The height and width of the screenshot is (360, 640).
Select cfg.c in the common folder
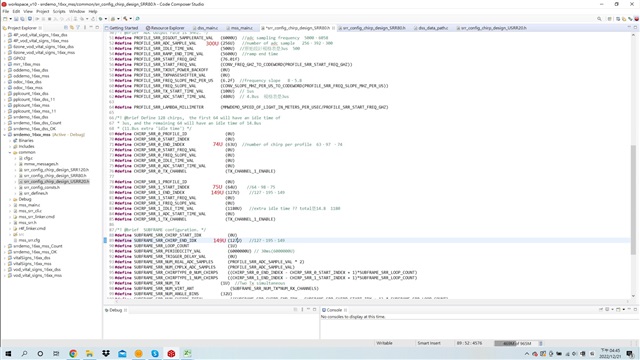(28, 158)
